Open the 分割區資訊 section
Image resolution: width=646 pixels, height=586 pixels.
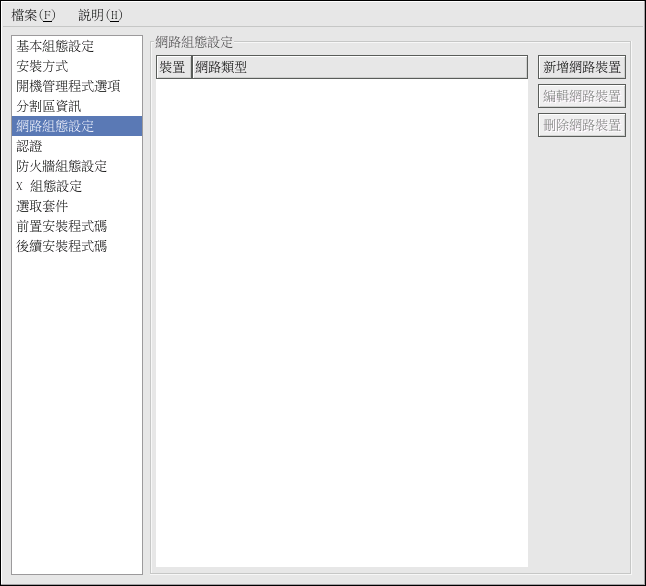[x=49, y=106]
